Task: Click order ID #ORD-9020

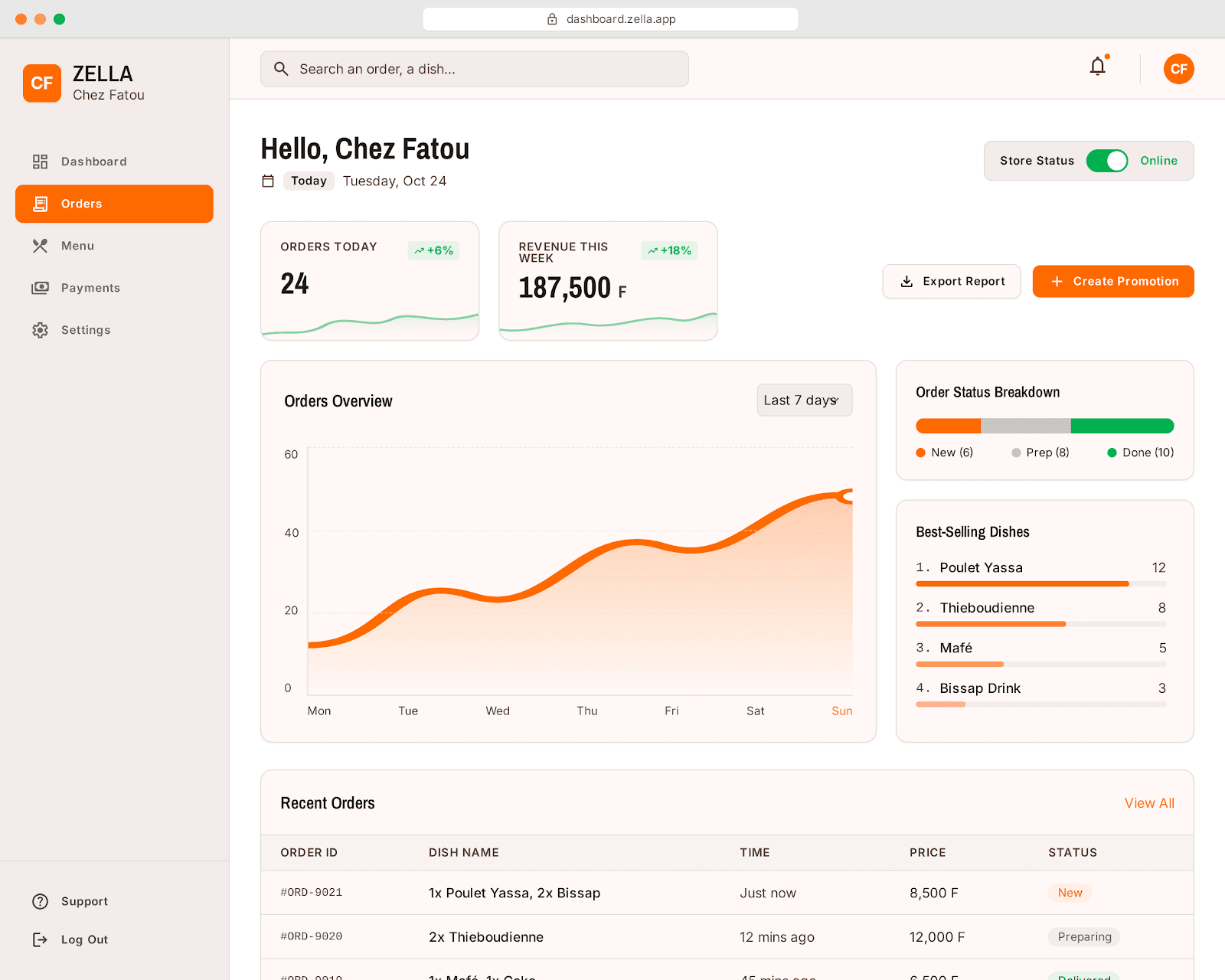Action: (x=312, y=936)
